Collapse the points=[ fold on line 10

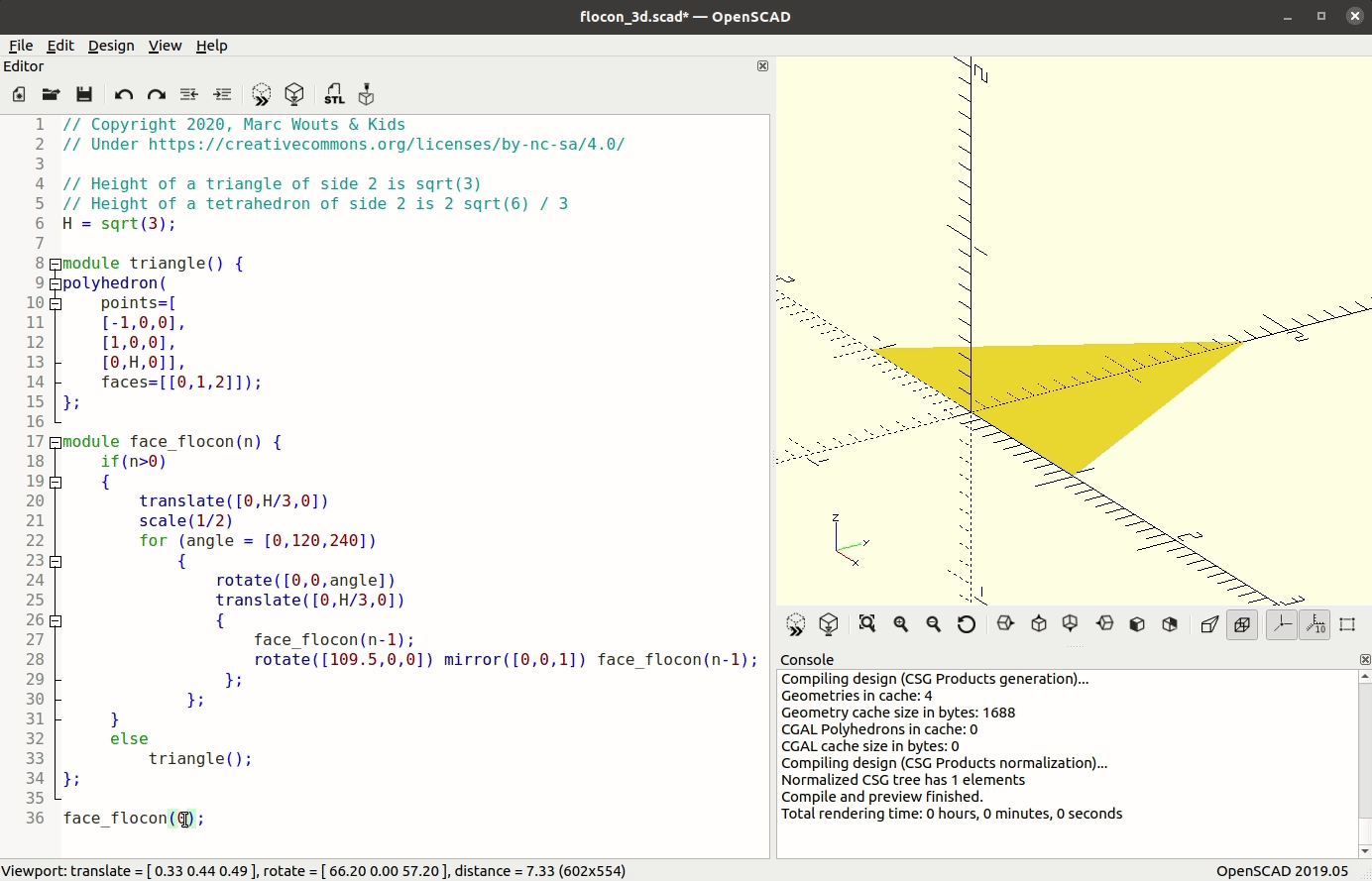[x=56, y=304]
